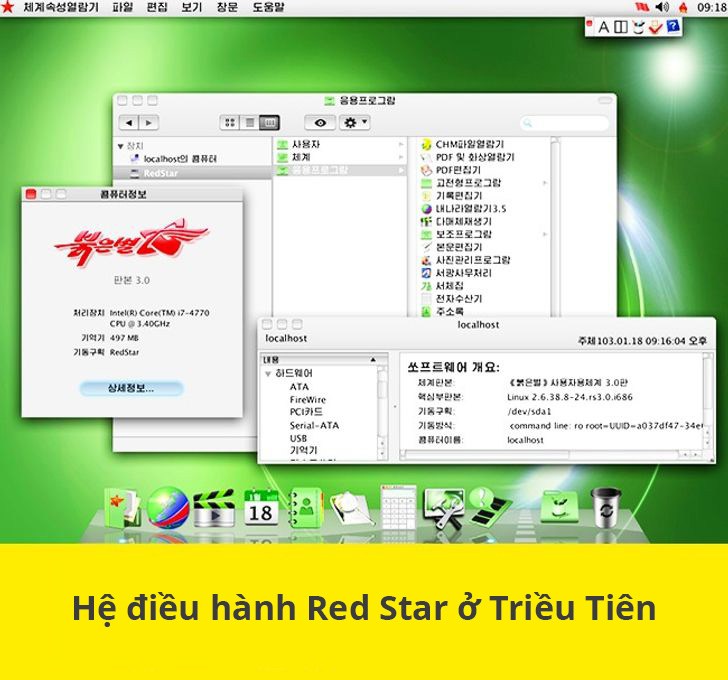
Task: Select USB in hardware list
Action: click(x=298, y=438)
